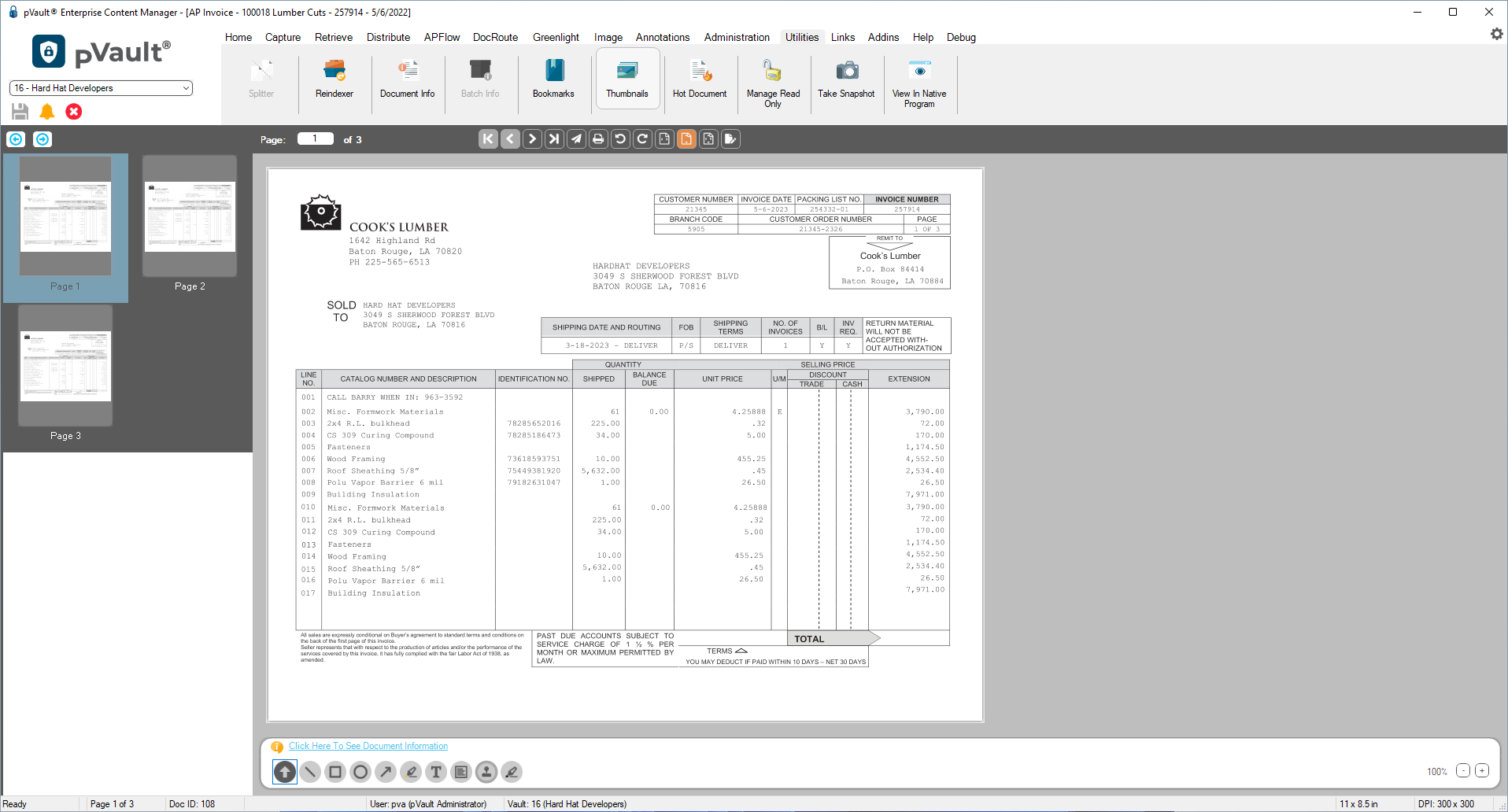
Task: Go to the first page of the document
Action: coord(488,139)
